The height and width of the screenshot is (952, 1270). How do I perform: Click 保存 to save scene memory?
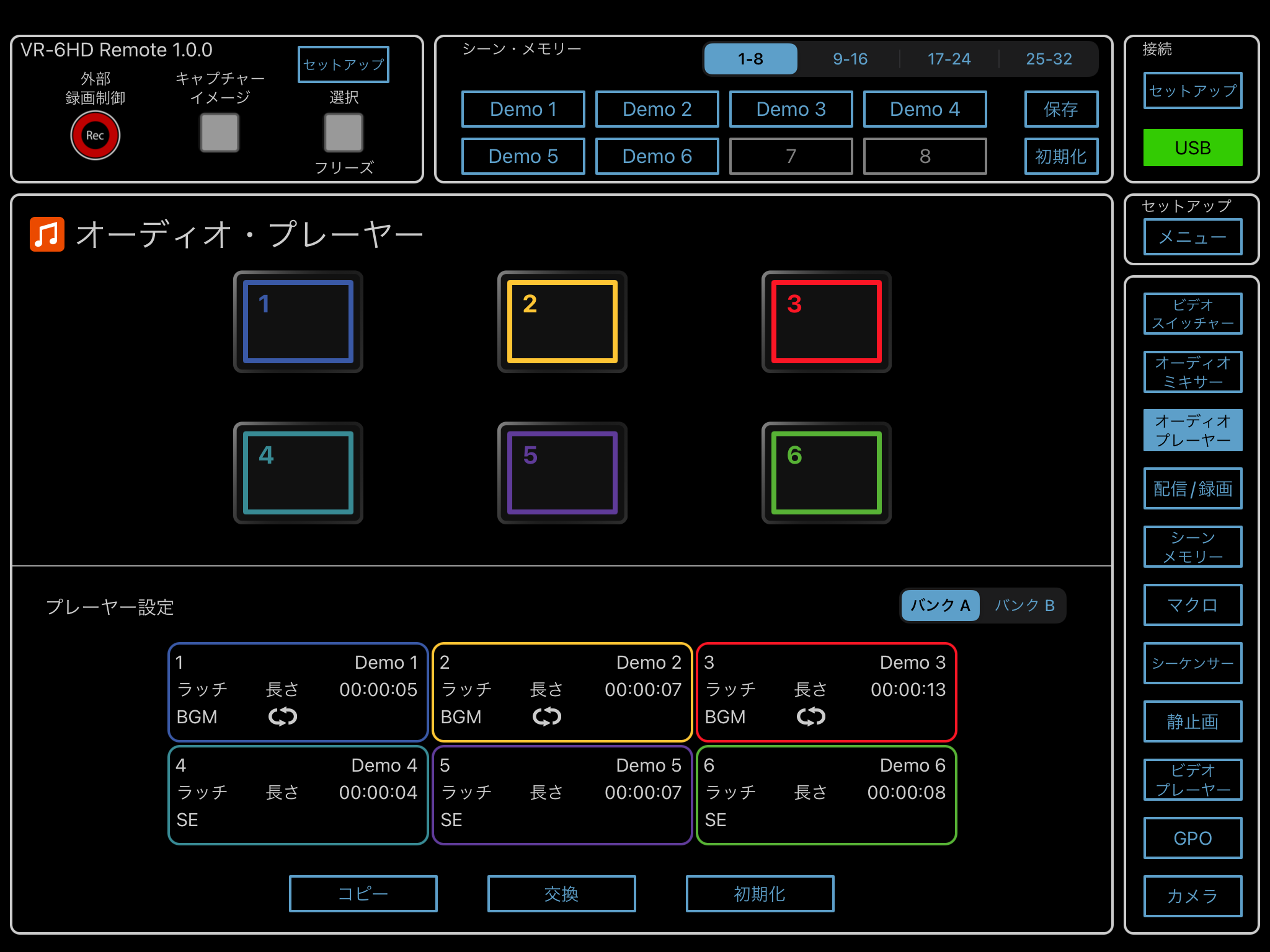tap(1061, 109)
